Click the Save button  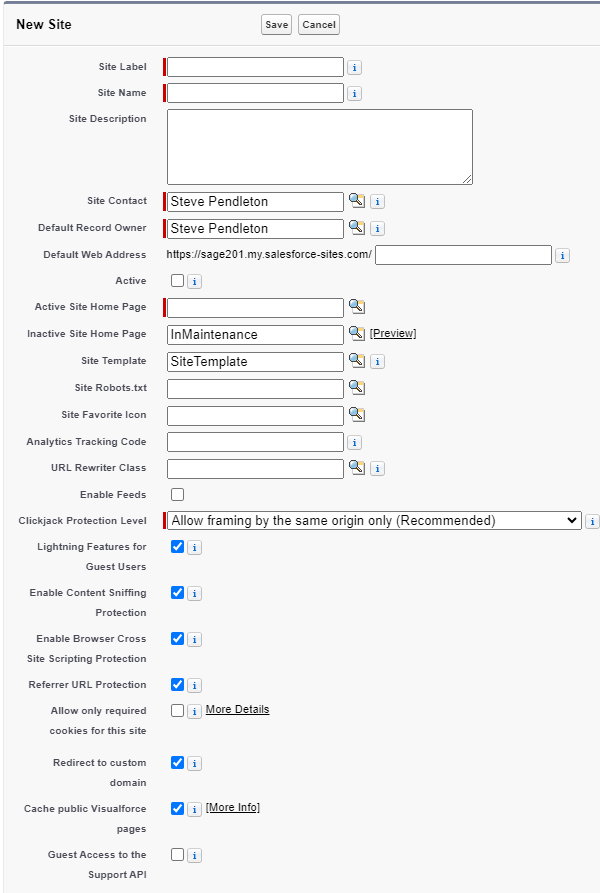[x=276, y=25]
